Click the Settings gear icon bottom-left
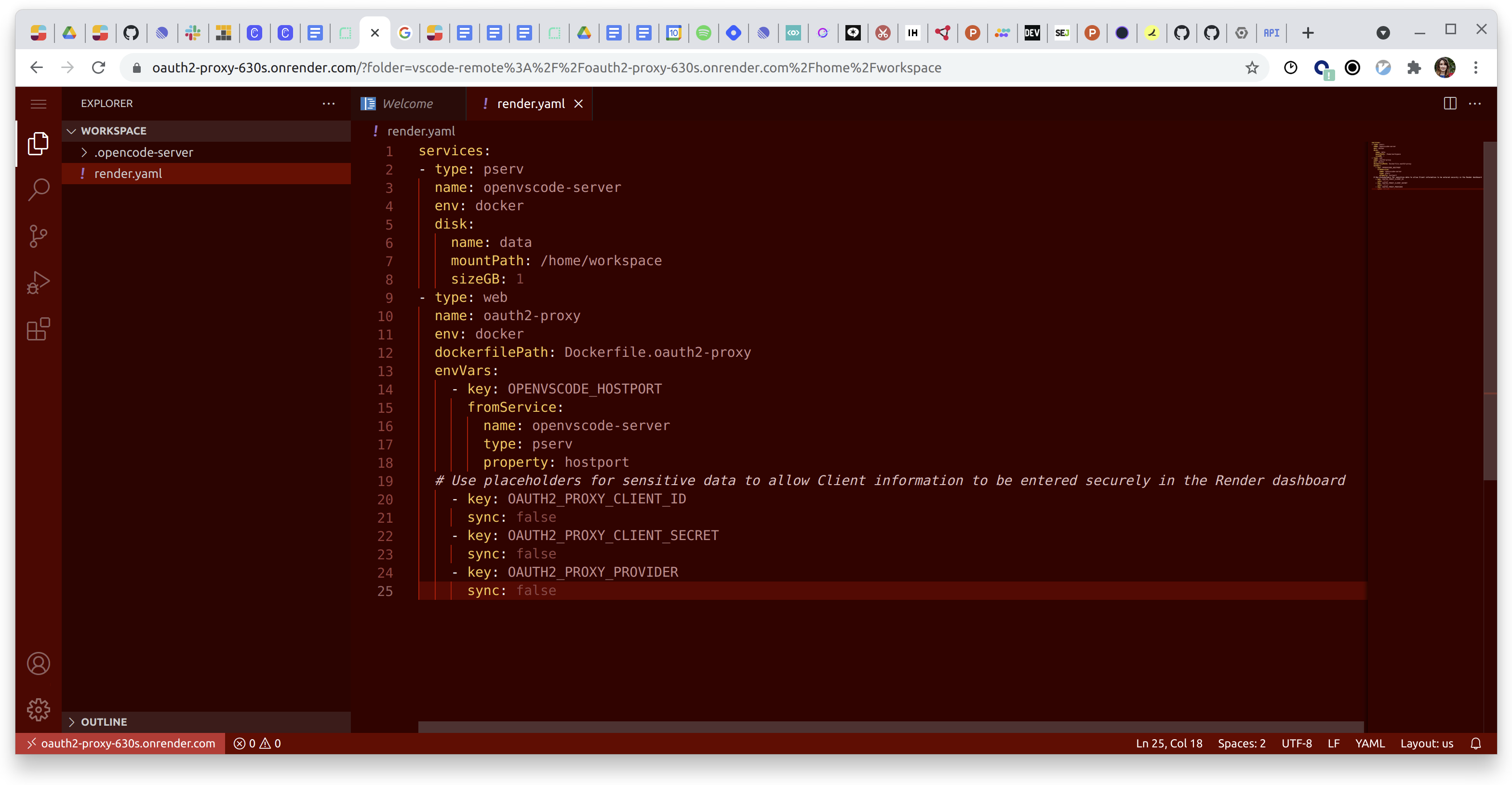Viewport: 1512px width, 785px height. tap(38, 709)
